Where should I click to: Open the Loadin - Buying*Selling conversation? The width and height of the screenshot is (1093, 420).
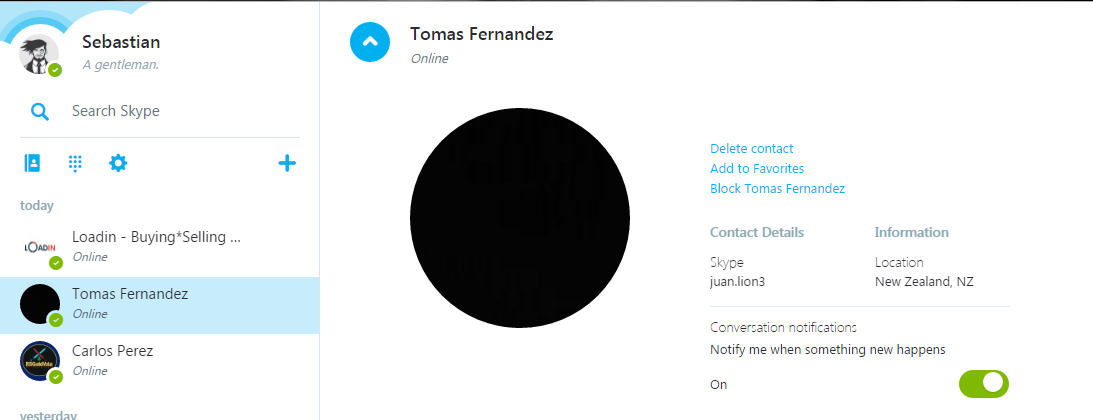point(160,248)
